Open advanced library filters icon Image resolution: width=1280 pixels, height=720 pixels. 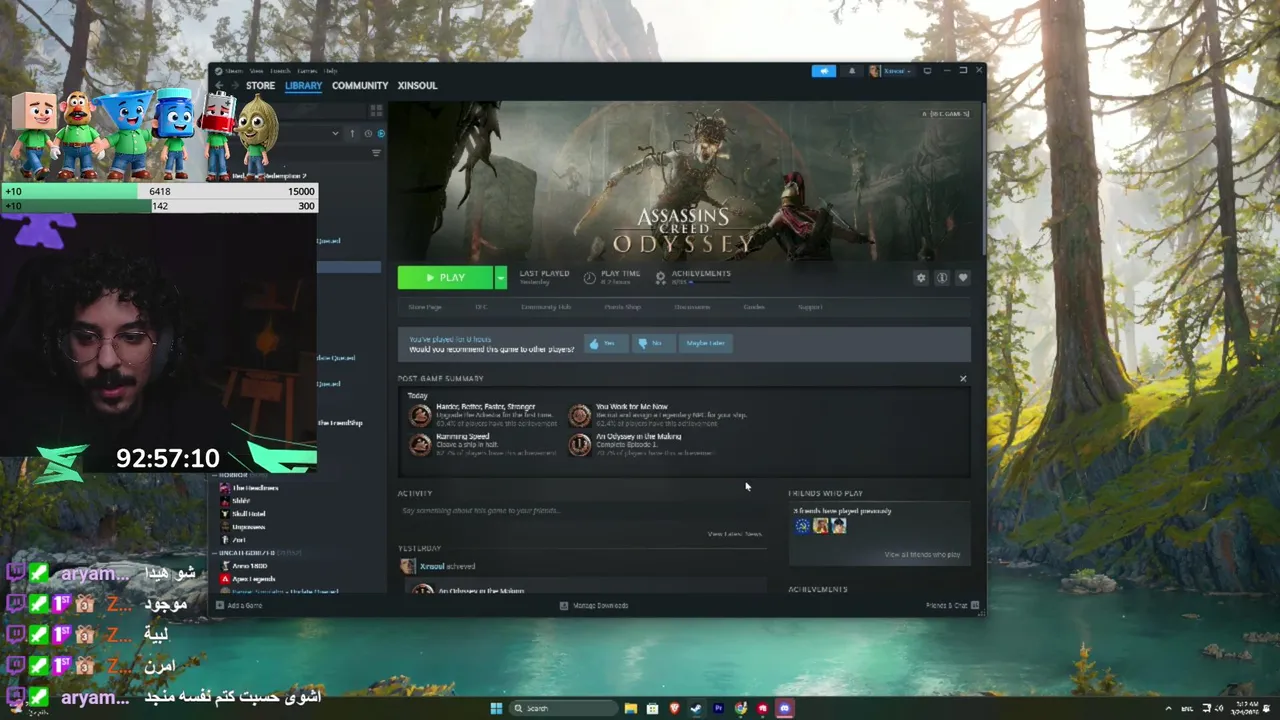[376, 153]
